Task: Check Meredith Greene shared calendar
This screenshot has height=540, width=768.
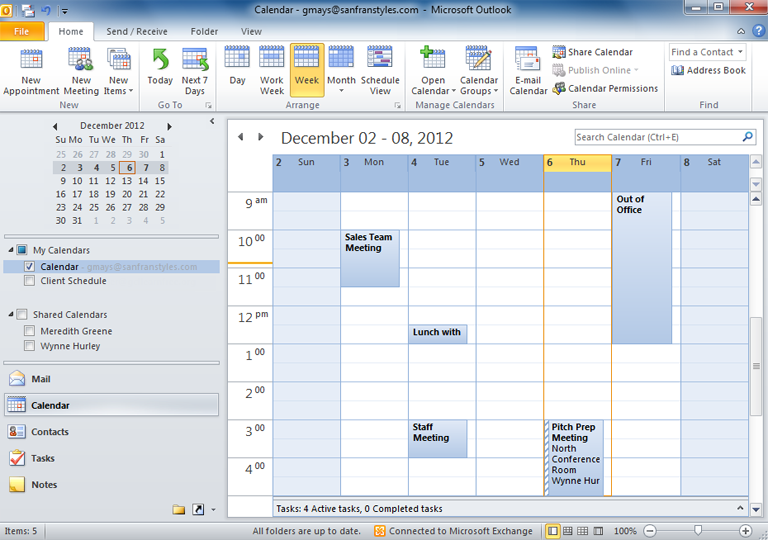Action: 30,331
